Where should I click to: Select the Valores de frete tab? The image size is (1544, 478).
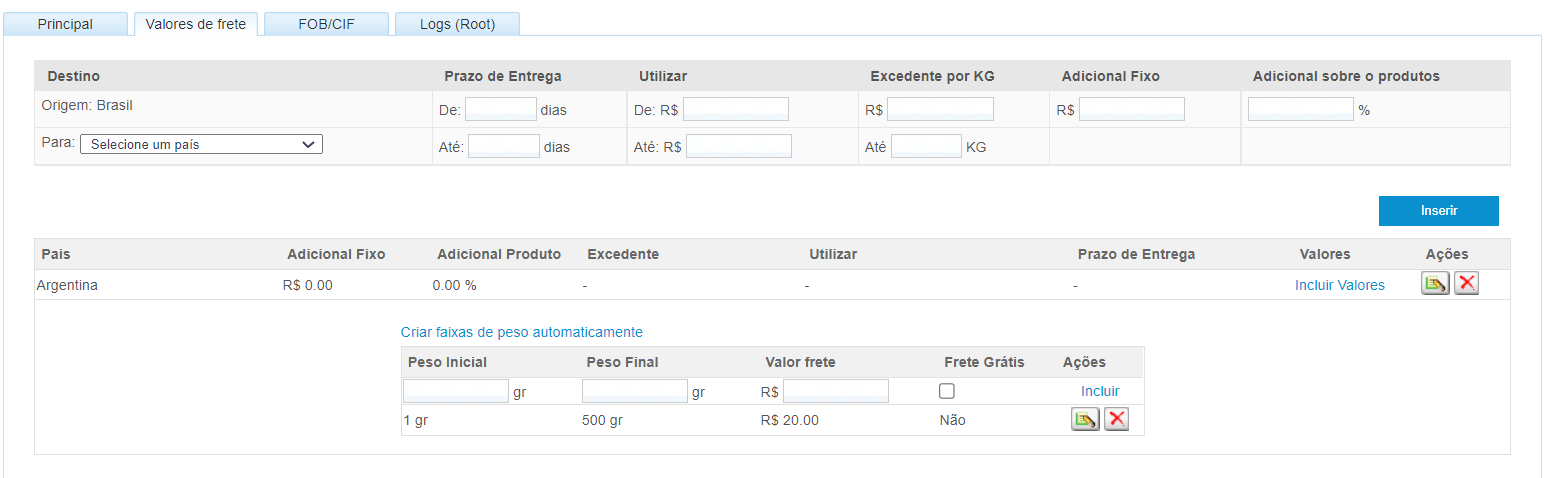point(196,24)
